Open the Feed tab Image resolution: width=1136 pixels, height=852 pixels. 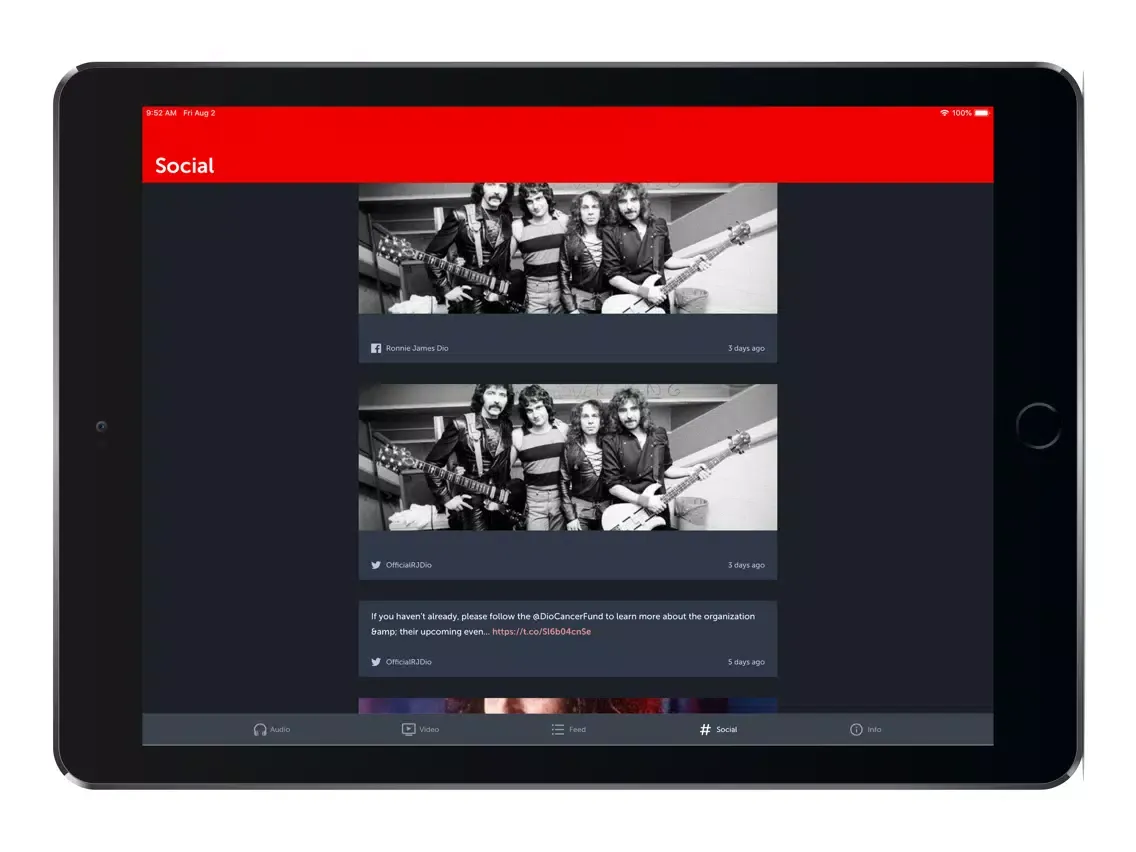tap(568, 730)
